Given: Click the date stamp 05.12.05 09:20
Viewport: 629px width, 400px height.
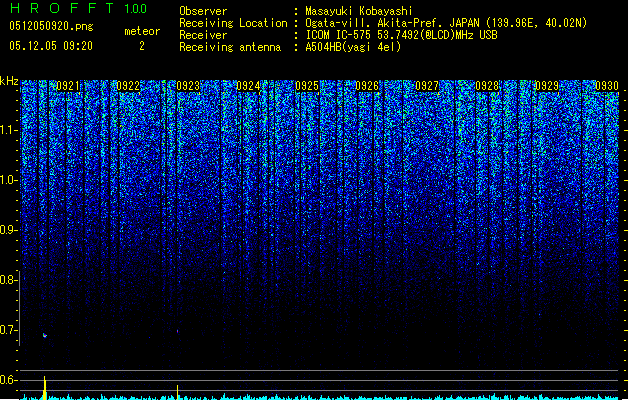Looking at the screenshot, I should point(51,46).
